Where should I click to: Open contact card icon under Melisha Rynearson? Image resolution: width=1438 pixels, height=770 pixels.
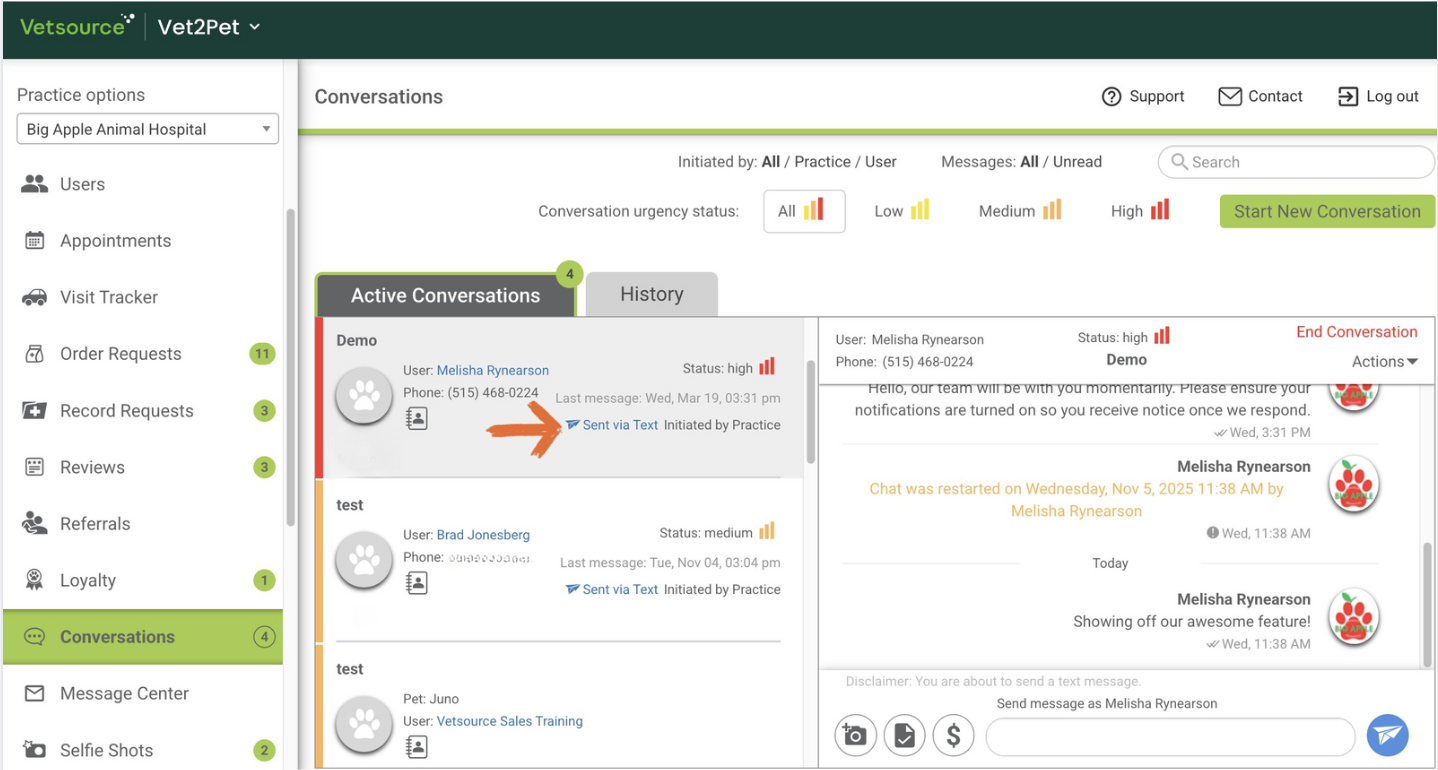click(x=417, y=419)
